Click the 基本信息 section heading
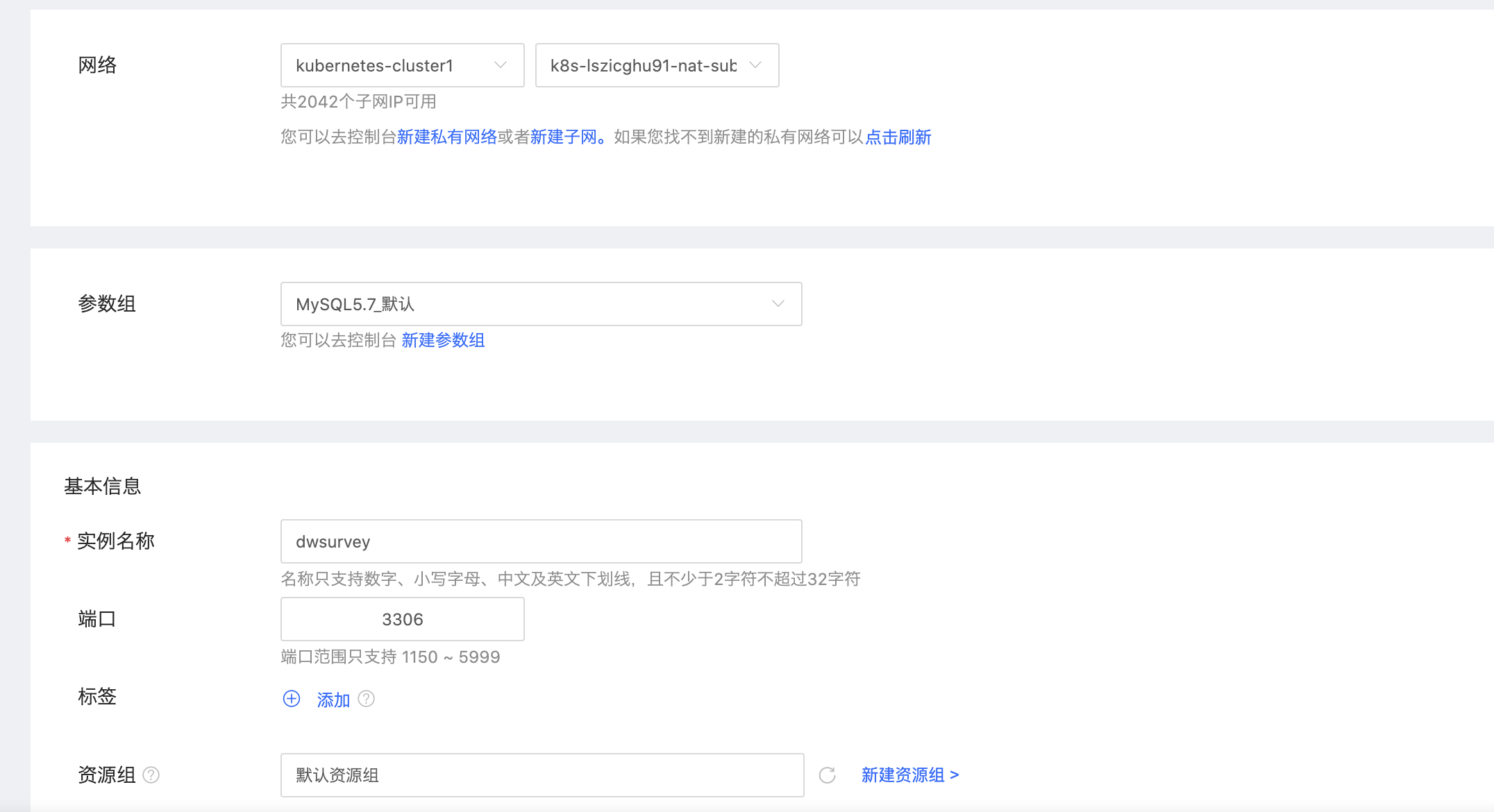This screenshot has height=812, width=1494. pyautogui.click(x=103, y=486)
